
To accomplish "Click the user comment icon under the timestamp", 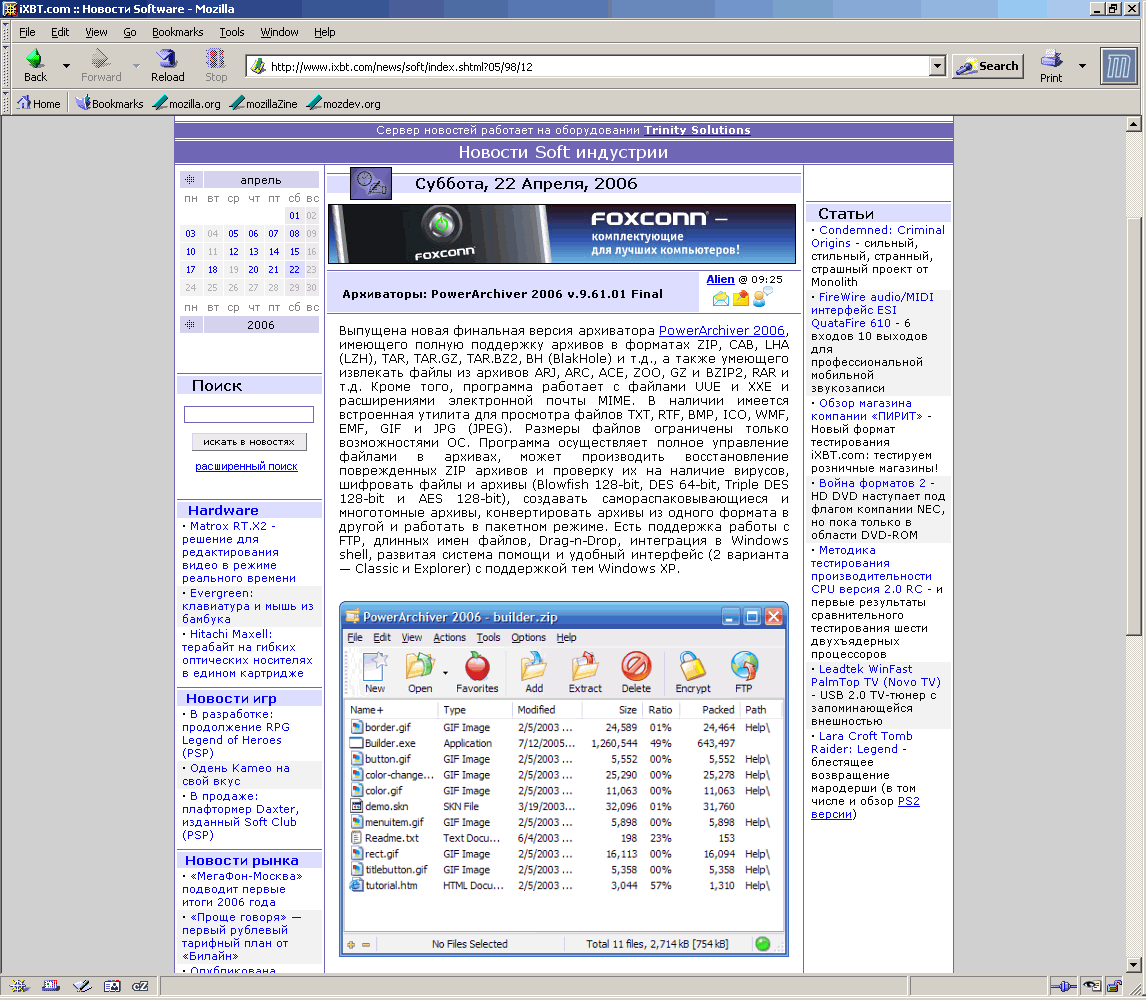I will click(762, 296).
